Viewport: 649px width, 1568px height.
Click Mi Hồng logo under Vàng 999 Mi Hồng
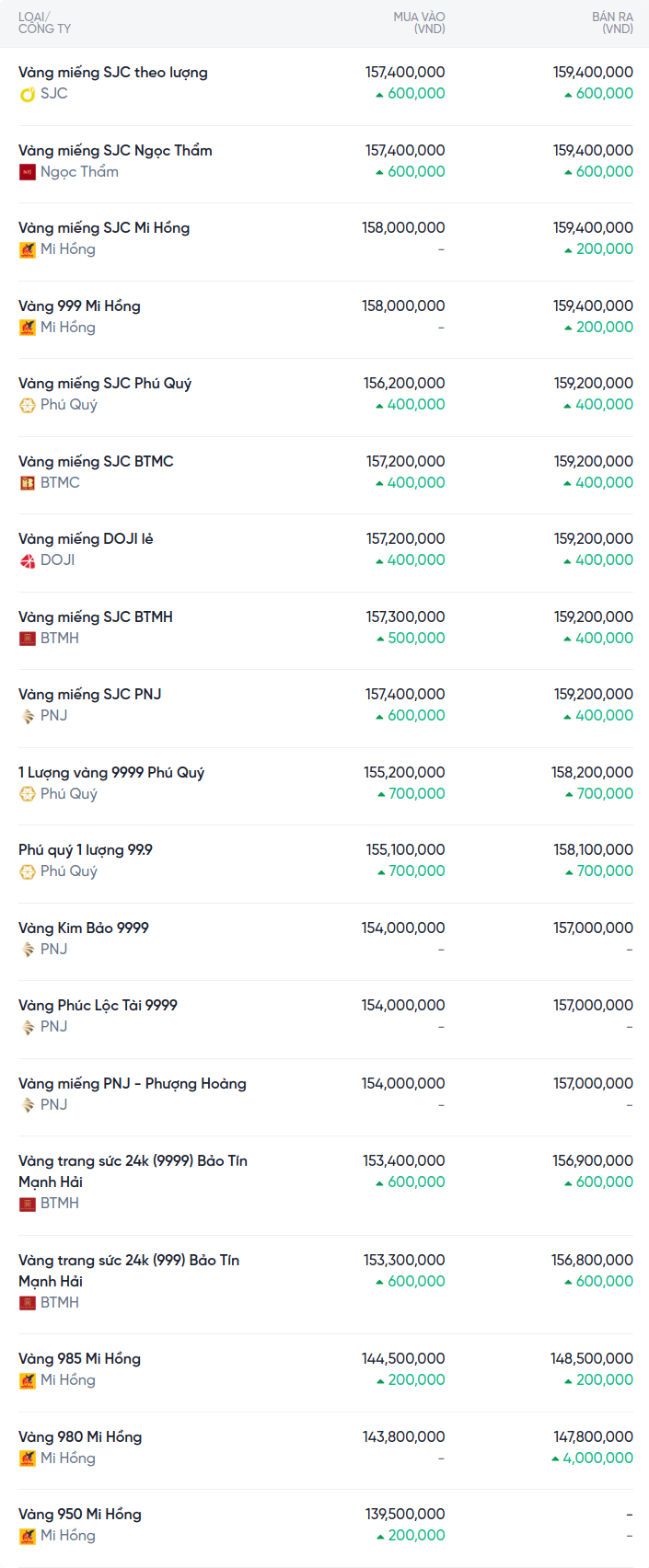coord(28,328)
